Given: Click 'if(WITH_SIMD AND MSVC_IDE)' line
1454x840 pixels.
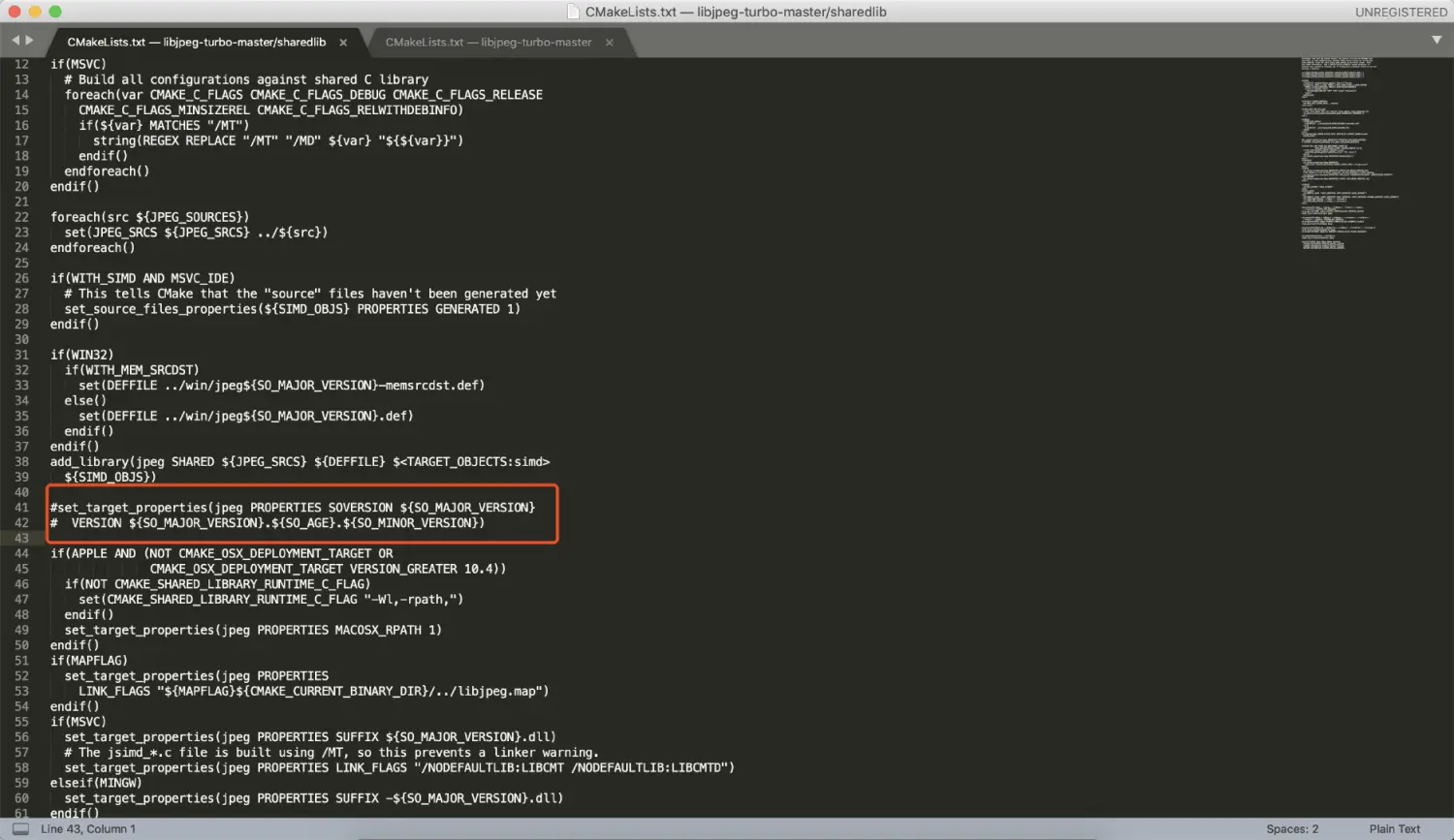Looking at the screenshot, I should pyautogui.click(x=142, y=278).
